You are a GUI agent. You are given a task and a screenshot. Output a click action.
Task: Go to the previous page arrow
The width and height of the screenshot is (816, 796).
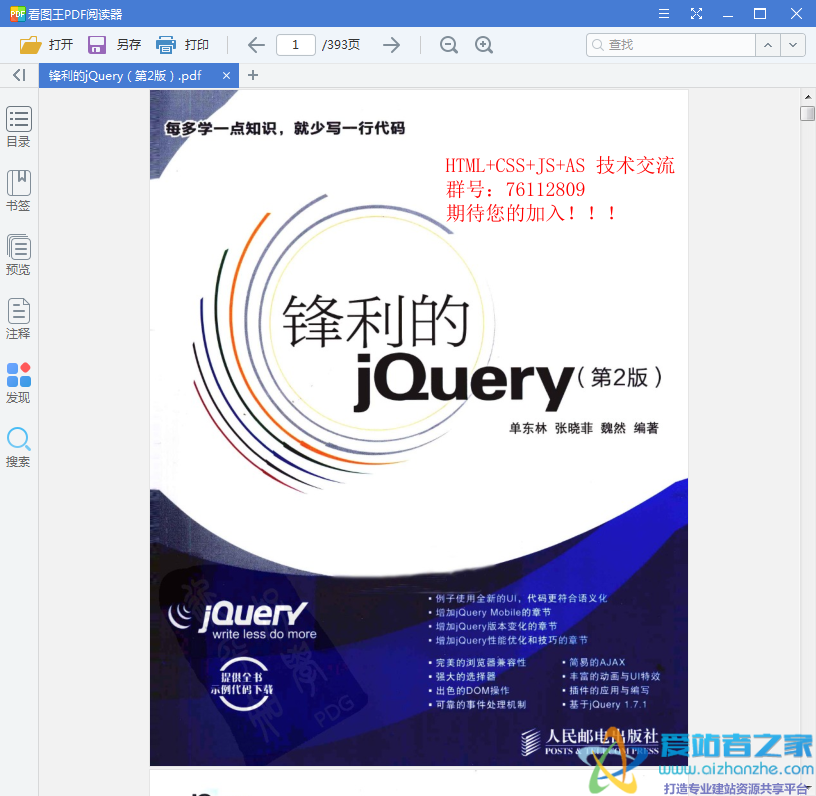pos(256,45)
